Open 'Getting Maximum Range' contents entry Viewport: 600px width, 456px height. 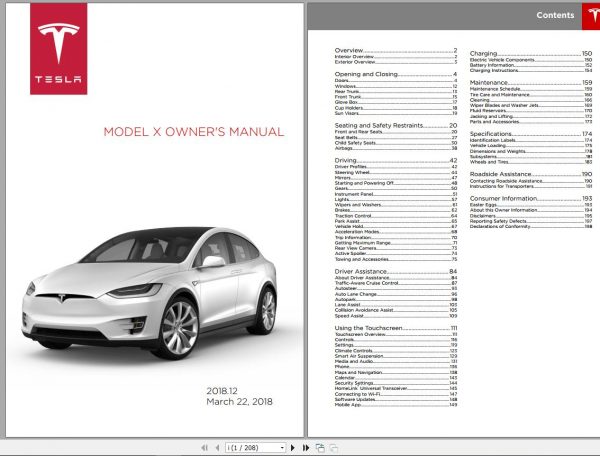(396, 243)
